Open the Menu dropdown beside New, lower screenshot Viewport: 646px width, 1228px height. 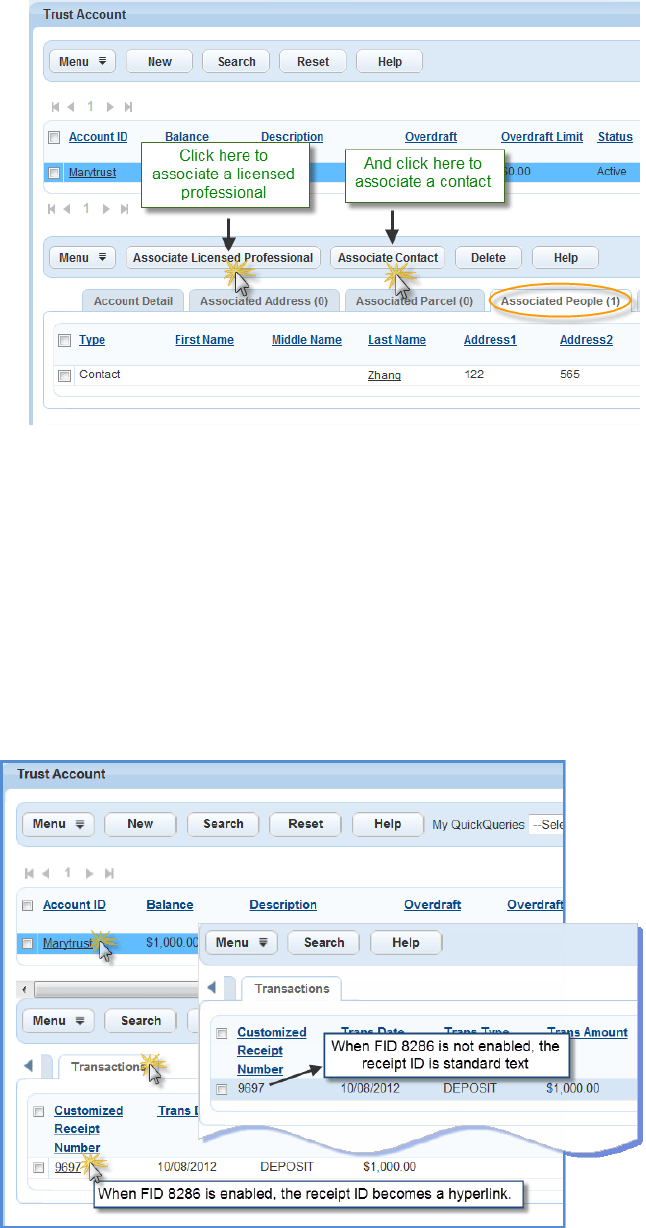(x=58, y=824)
